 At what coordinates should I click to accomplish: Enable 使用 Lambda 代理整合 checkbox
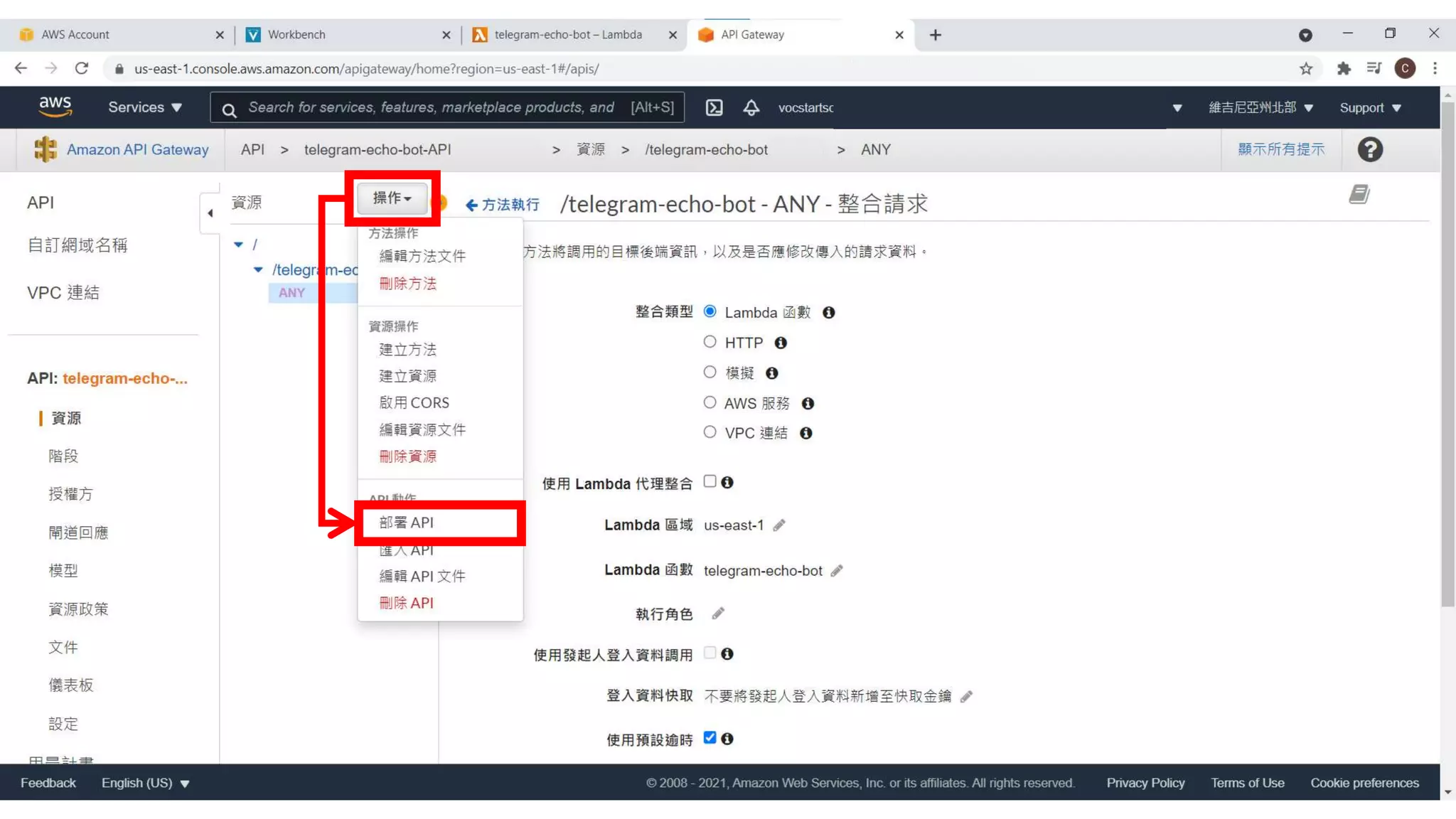click(710, 481)
